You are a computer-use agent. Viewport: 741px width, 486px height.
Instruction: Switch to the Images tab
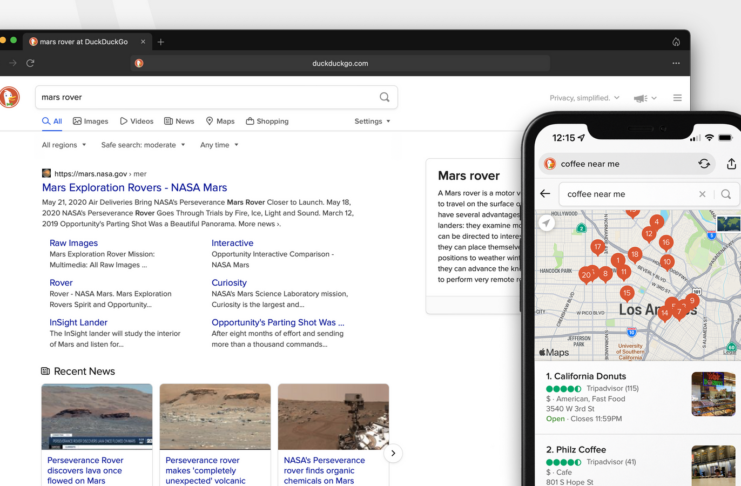point(90,121)
